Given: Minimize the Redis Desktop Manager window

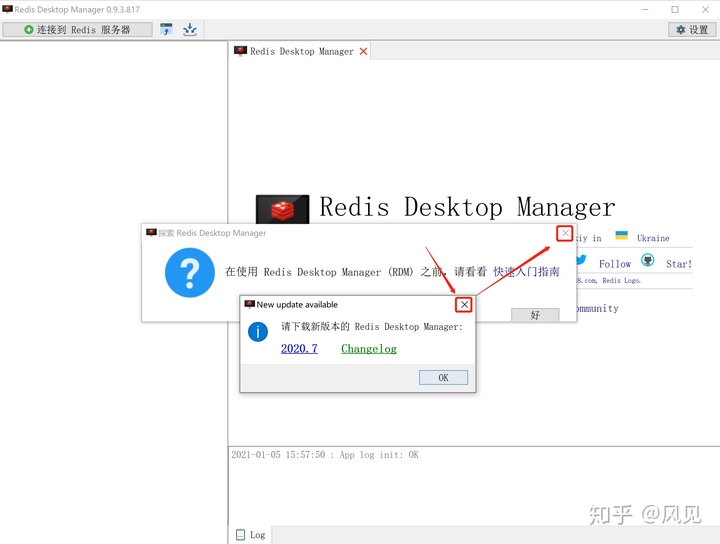Looking at the screenshot, I should [x=645, y=9].
